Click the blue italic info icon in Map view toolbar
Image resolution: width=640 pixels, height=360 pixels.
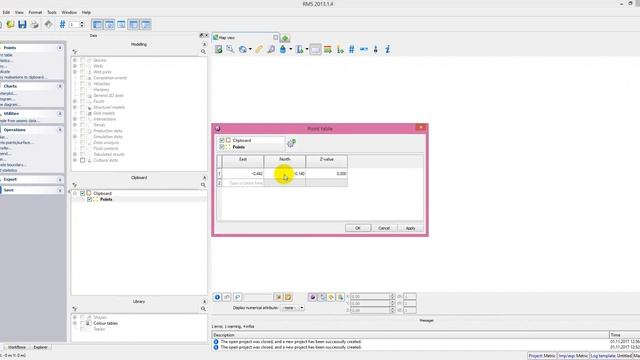pos(388,49)
